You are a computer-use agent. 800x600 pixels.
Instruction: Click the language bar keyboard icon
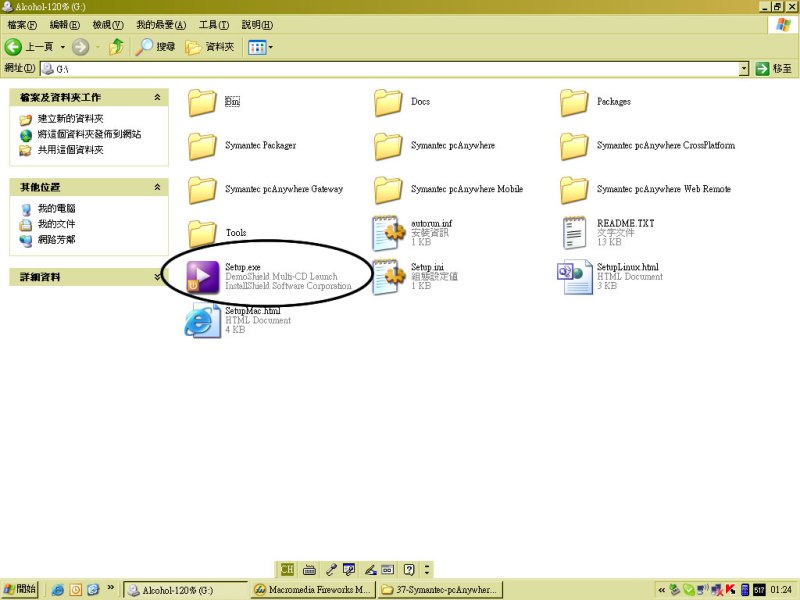(309, 569)
